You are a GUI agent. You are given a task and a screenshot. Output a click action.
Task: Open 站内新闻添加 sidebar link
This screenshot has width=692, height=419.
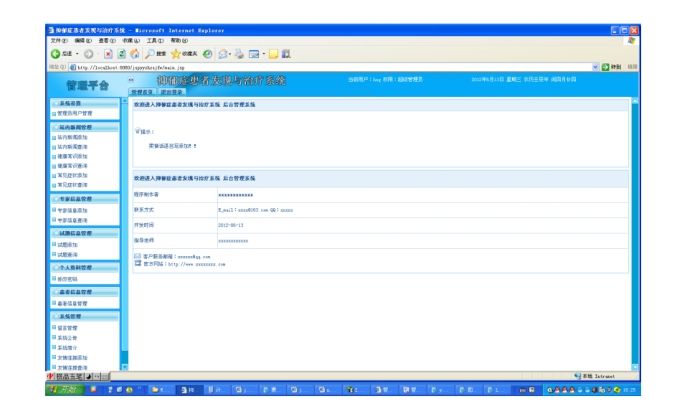pyautogui.click(x=72, y=137)
